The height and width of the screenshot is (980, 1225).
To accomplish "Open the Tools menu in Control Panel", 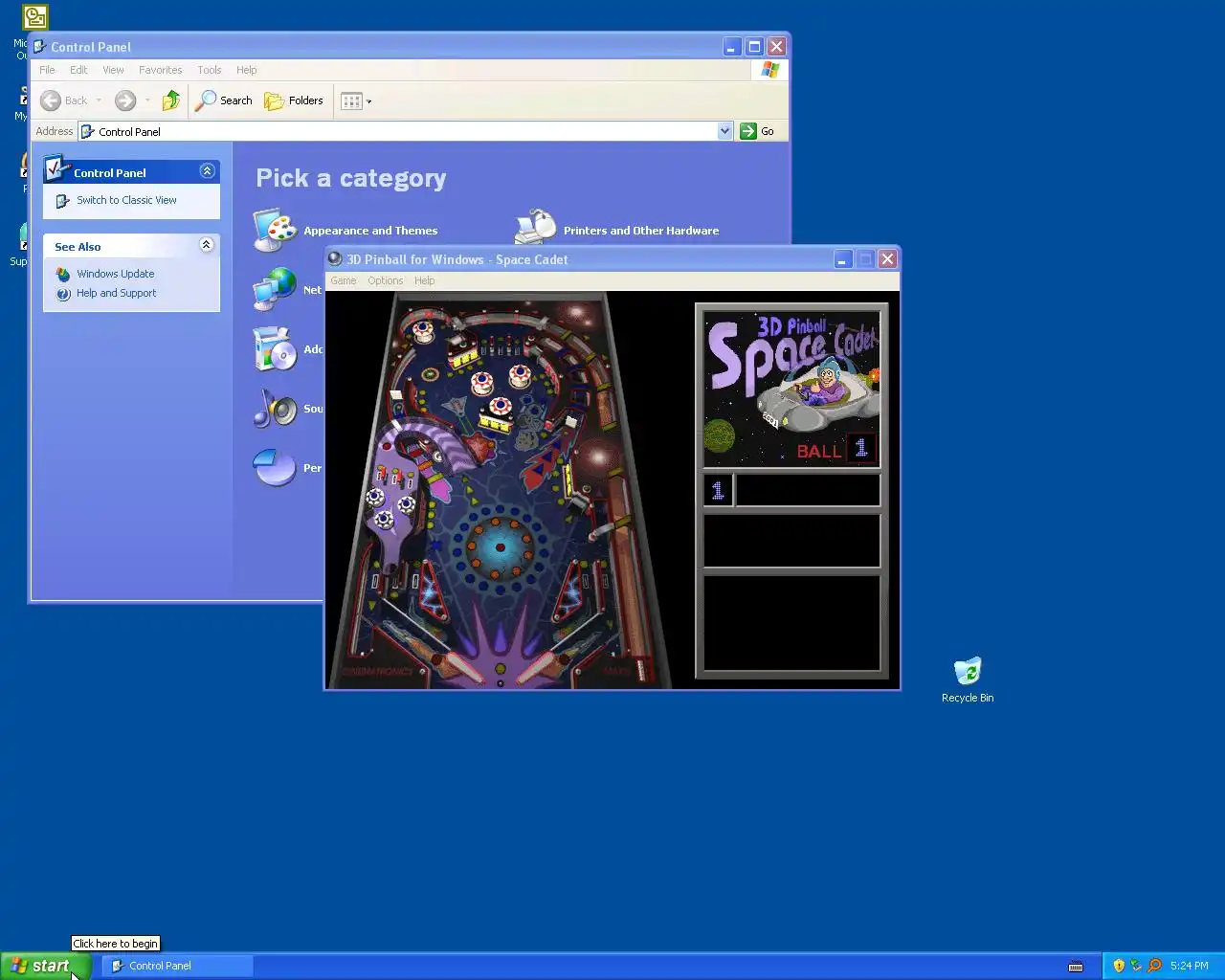I will [209, 70].
